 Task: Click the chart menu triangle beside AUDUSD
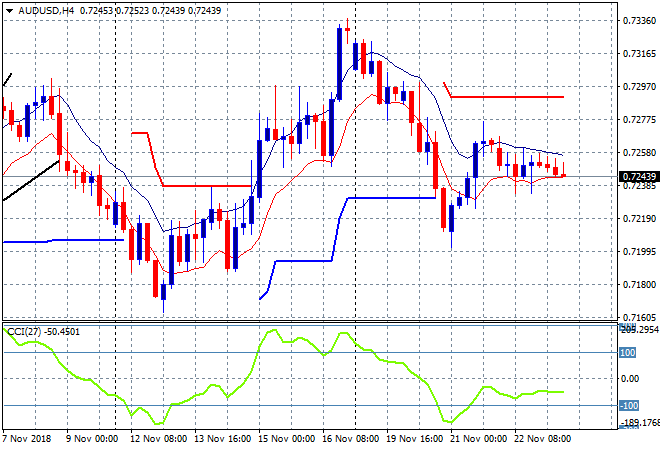pos(9,11)
